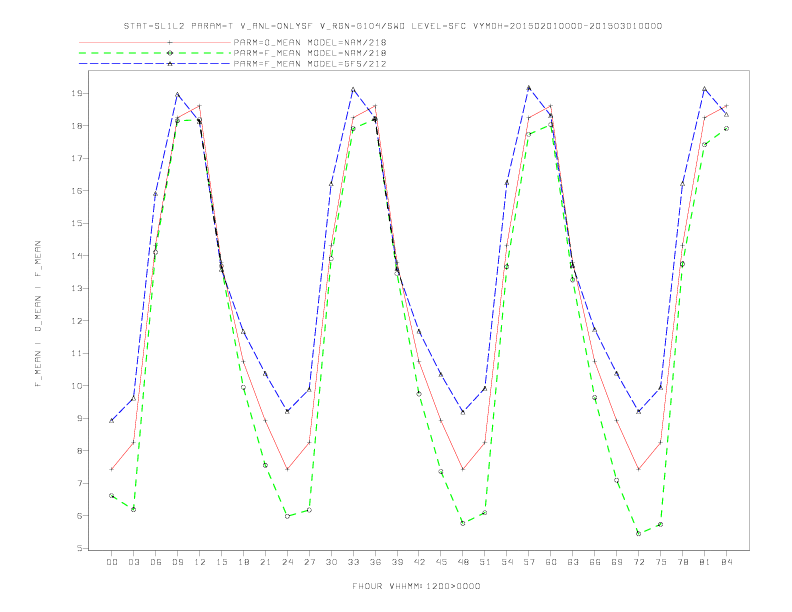Select legend label PARM=F_MEAN MODEL=GFS/212

tap(310, 64)
